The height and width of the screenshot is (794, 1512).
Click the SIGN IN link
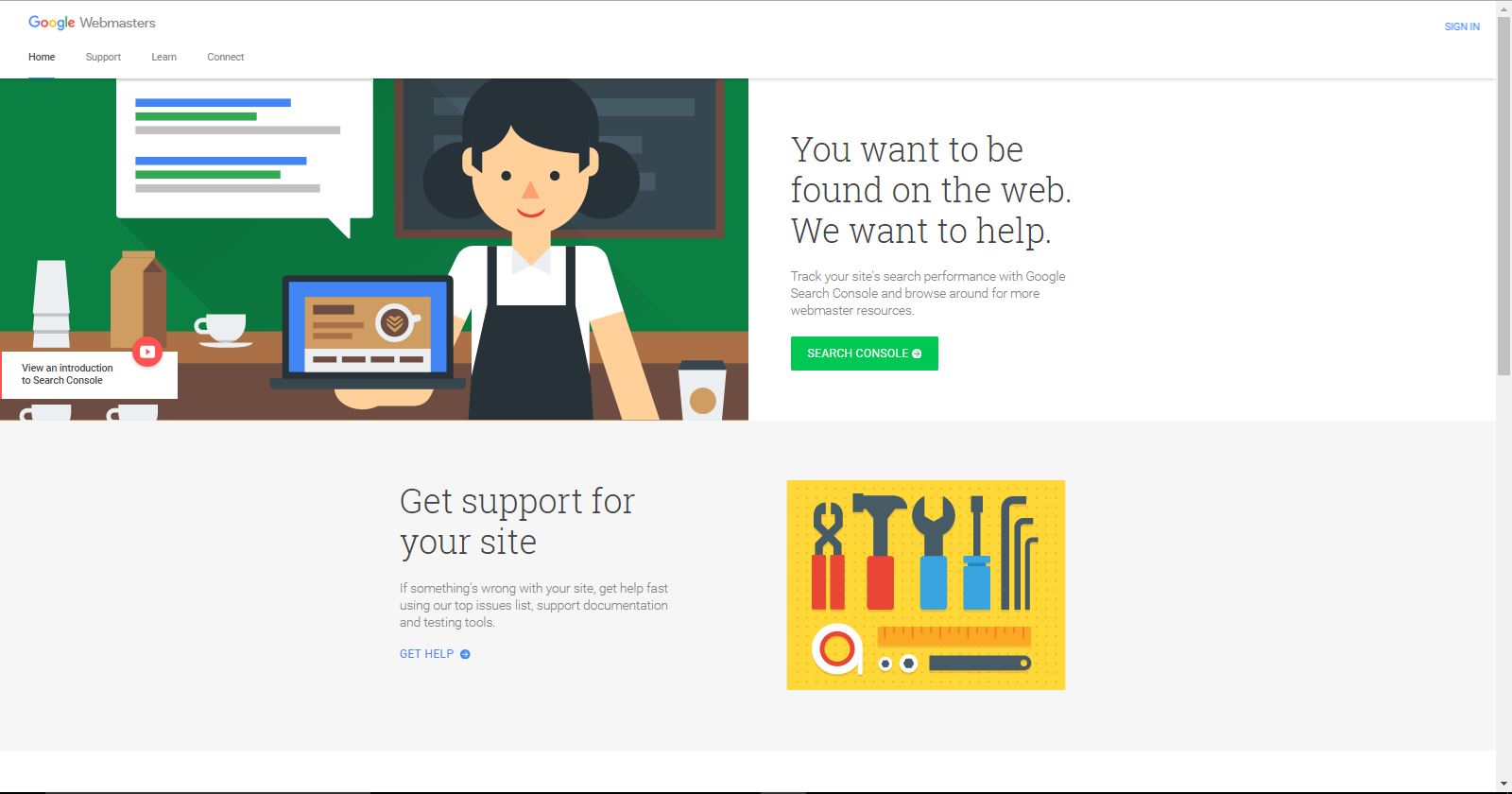(x=1462, y=26)
